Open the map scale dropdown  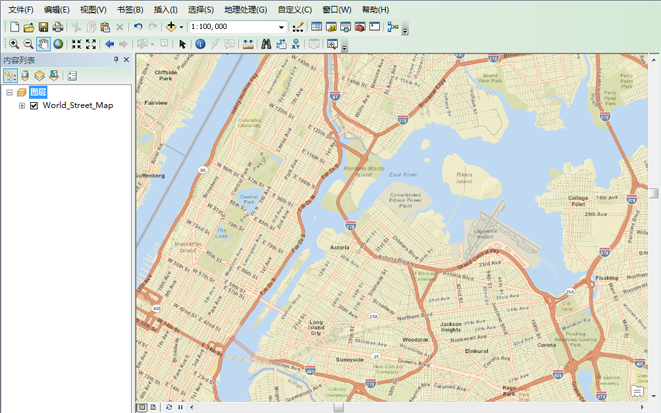pyautogui.click(x=282, y=27)
